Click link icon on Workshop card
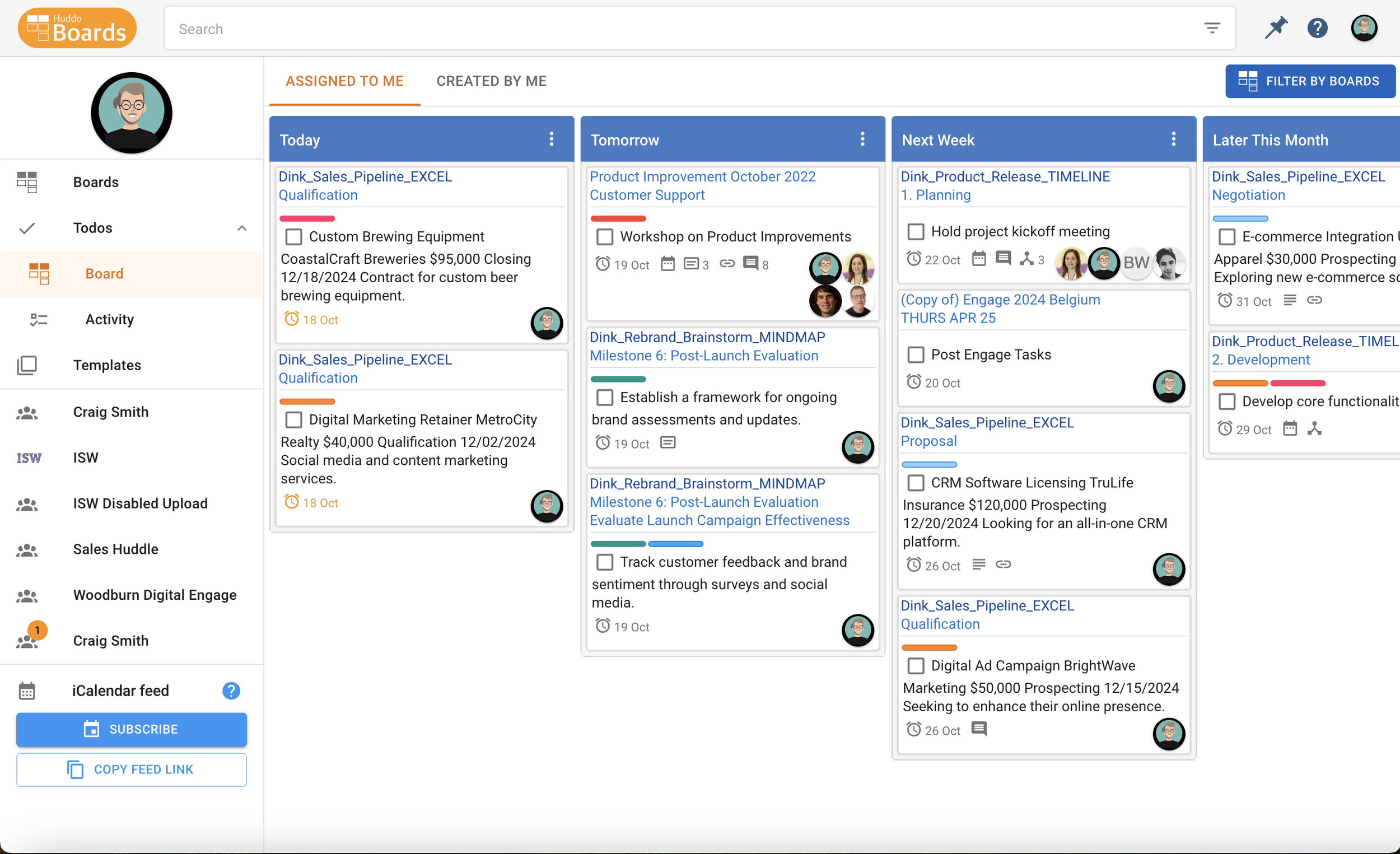The width and height of the screenshot is (1400, 854). click(727, 264)
